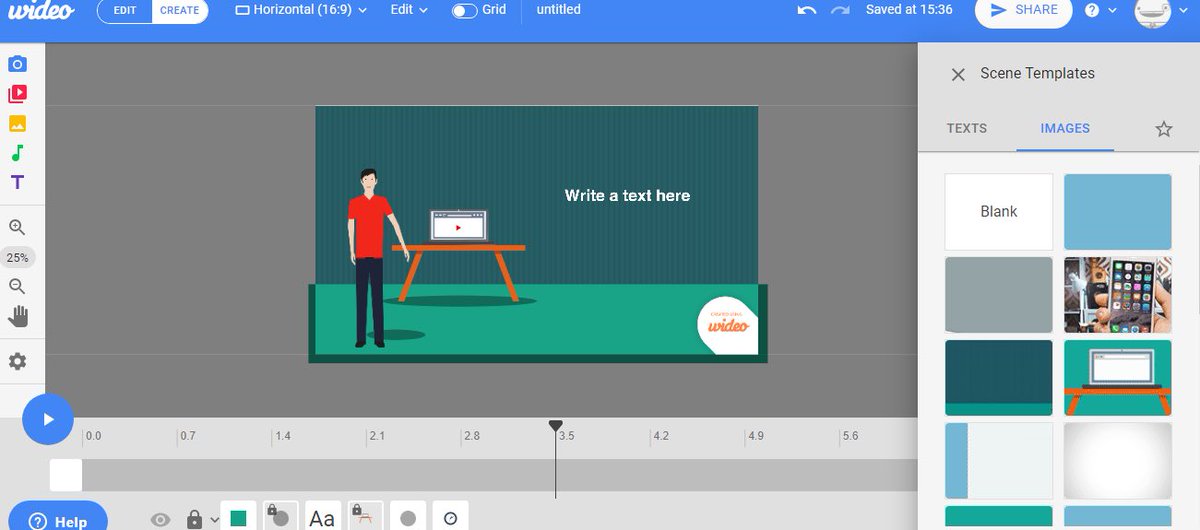Click the playhead marker at 3.5
Screen dimensions: 1200x530
point(556,427)
